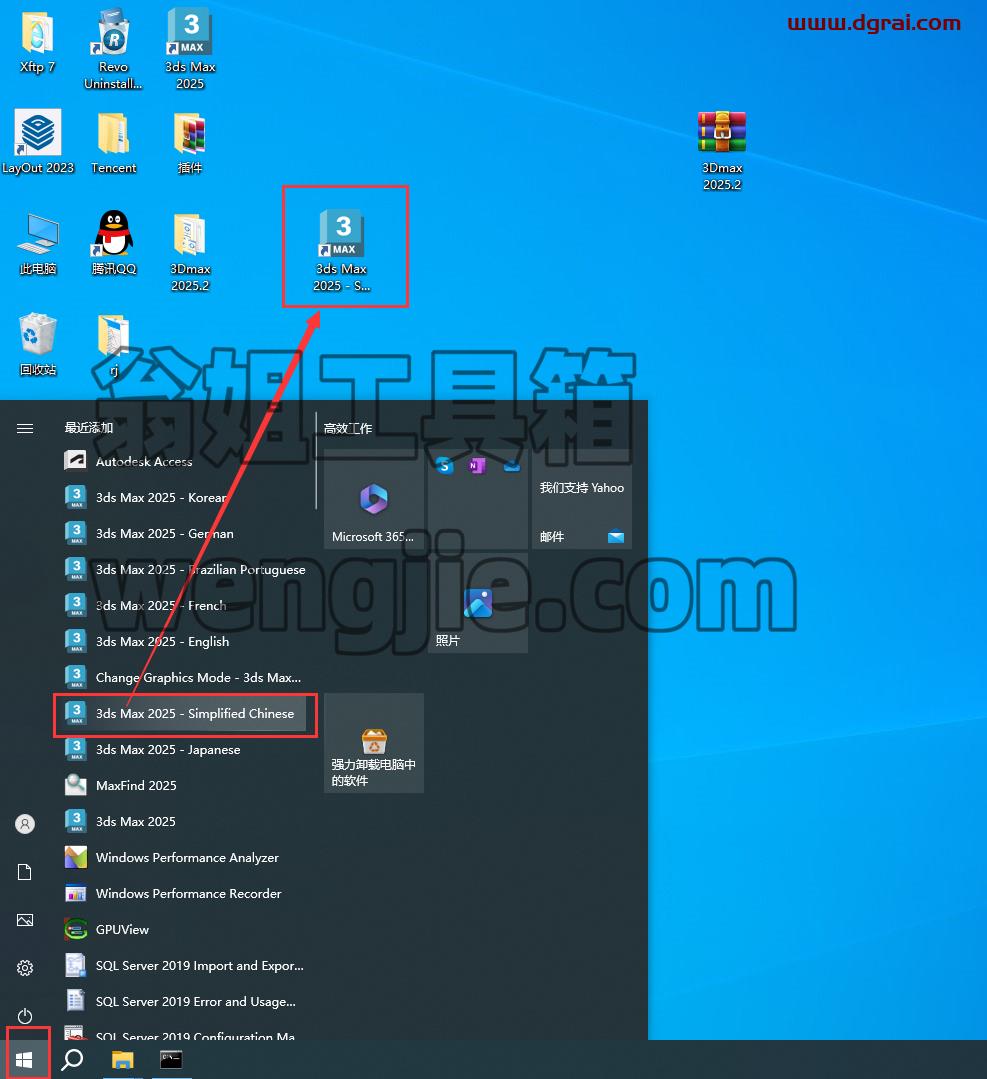This screenshot has width=987, height=1079.
Task: Open the Xftp 7 desktop icon
Action: (37, 43)
